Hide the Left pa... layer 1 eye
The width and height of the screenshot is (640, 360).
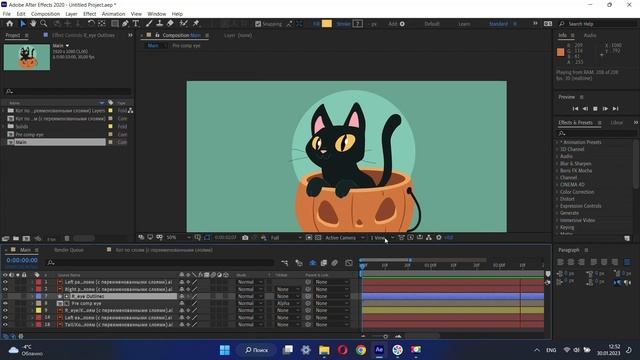[5, 282]
